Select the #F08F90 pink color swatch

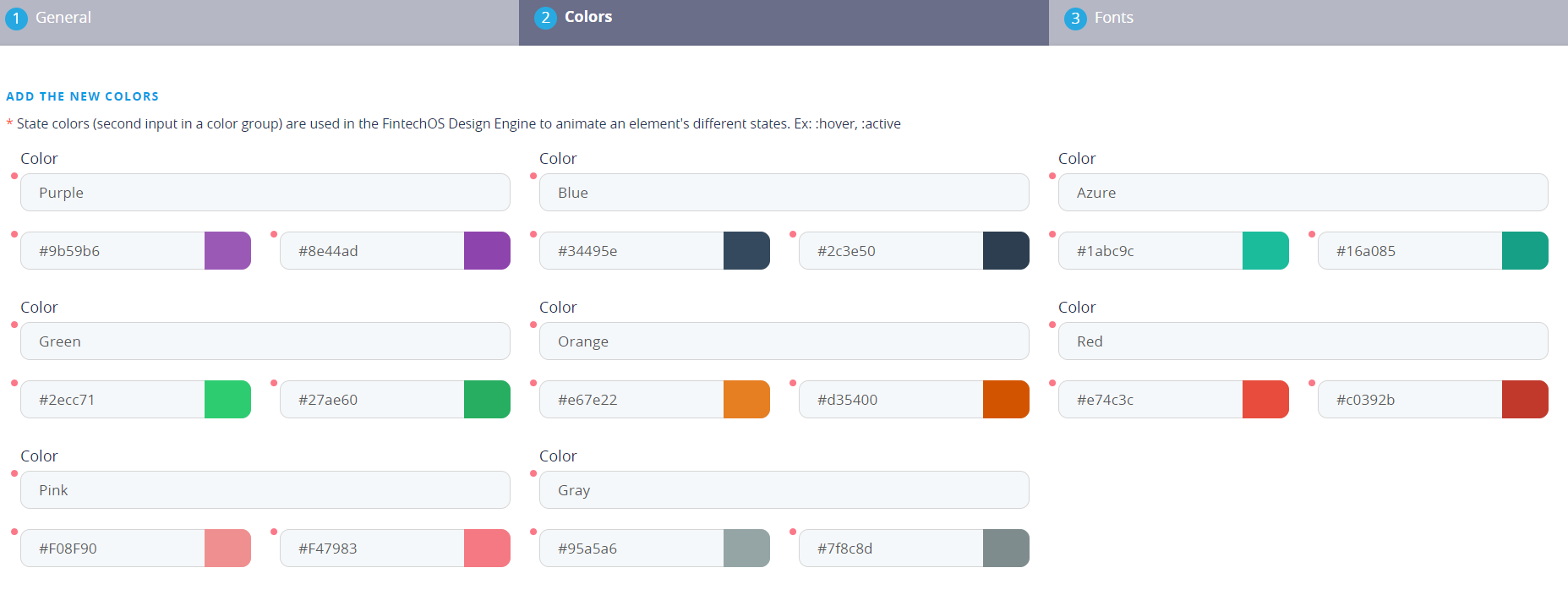(x=227, y=549)
